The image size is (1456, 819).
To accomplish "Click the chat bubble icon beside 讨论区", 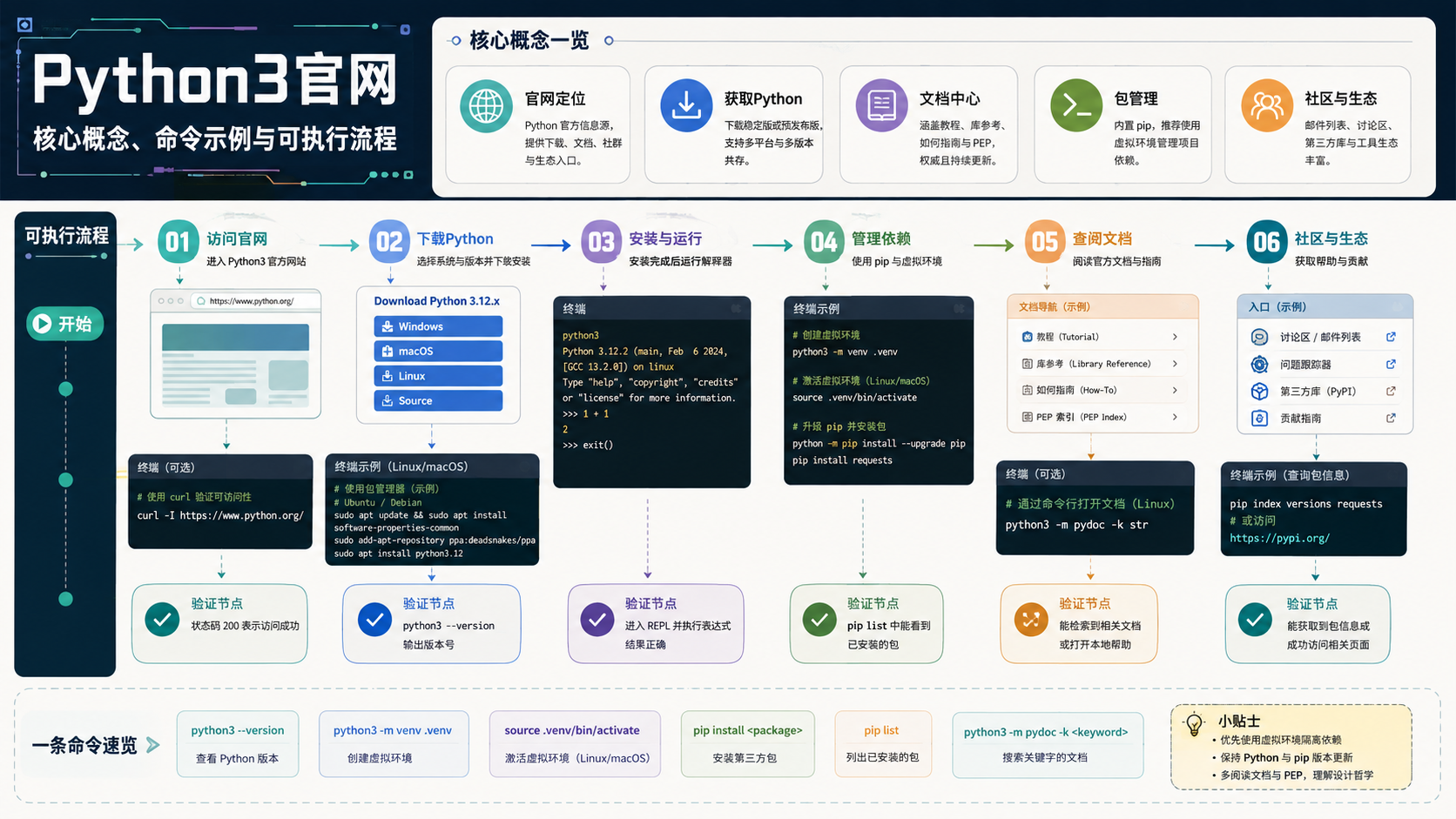I will (1259, 337).
